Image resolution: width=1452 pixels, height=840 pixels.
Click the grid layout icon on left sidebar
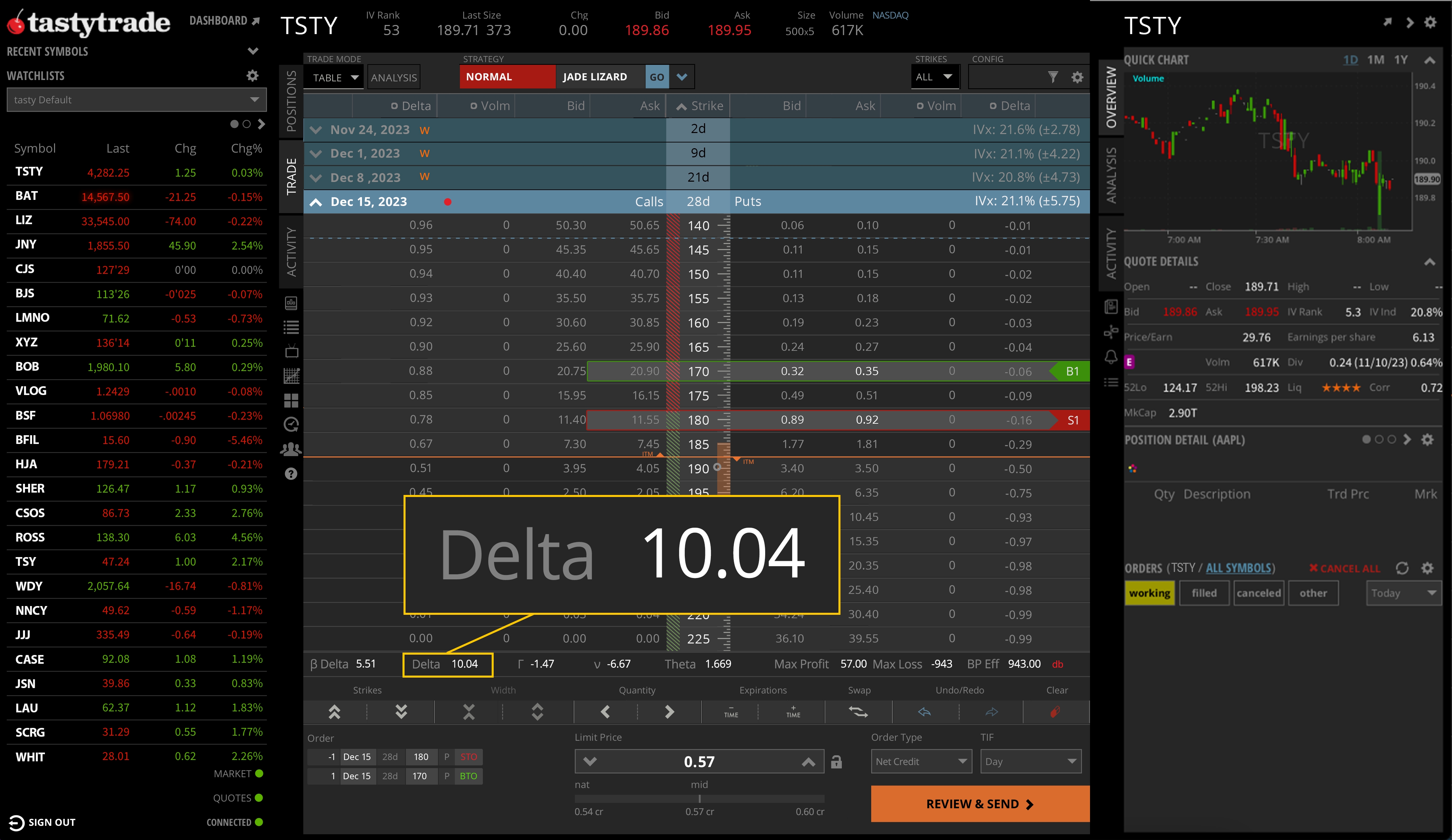pyautogui.click(x=291, y=401)
